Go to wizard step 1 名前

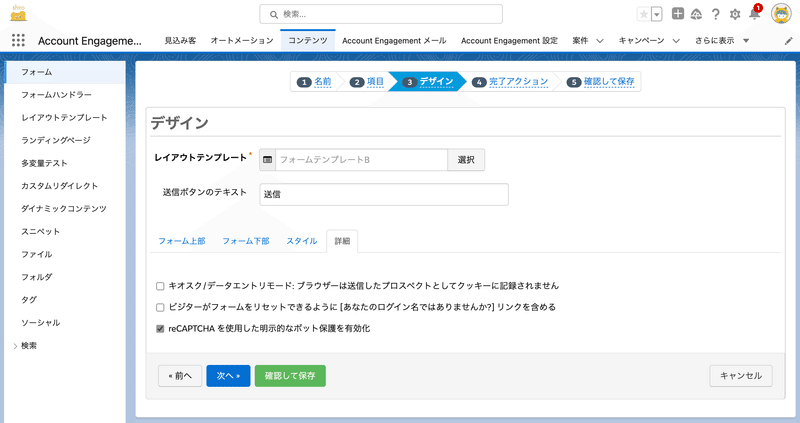(x=314, y=82)
